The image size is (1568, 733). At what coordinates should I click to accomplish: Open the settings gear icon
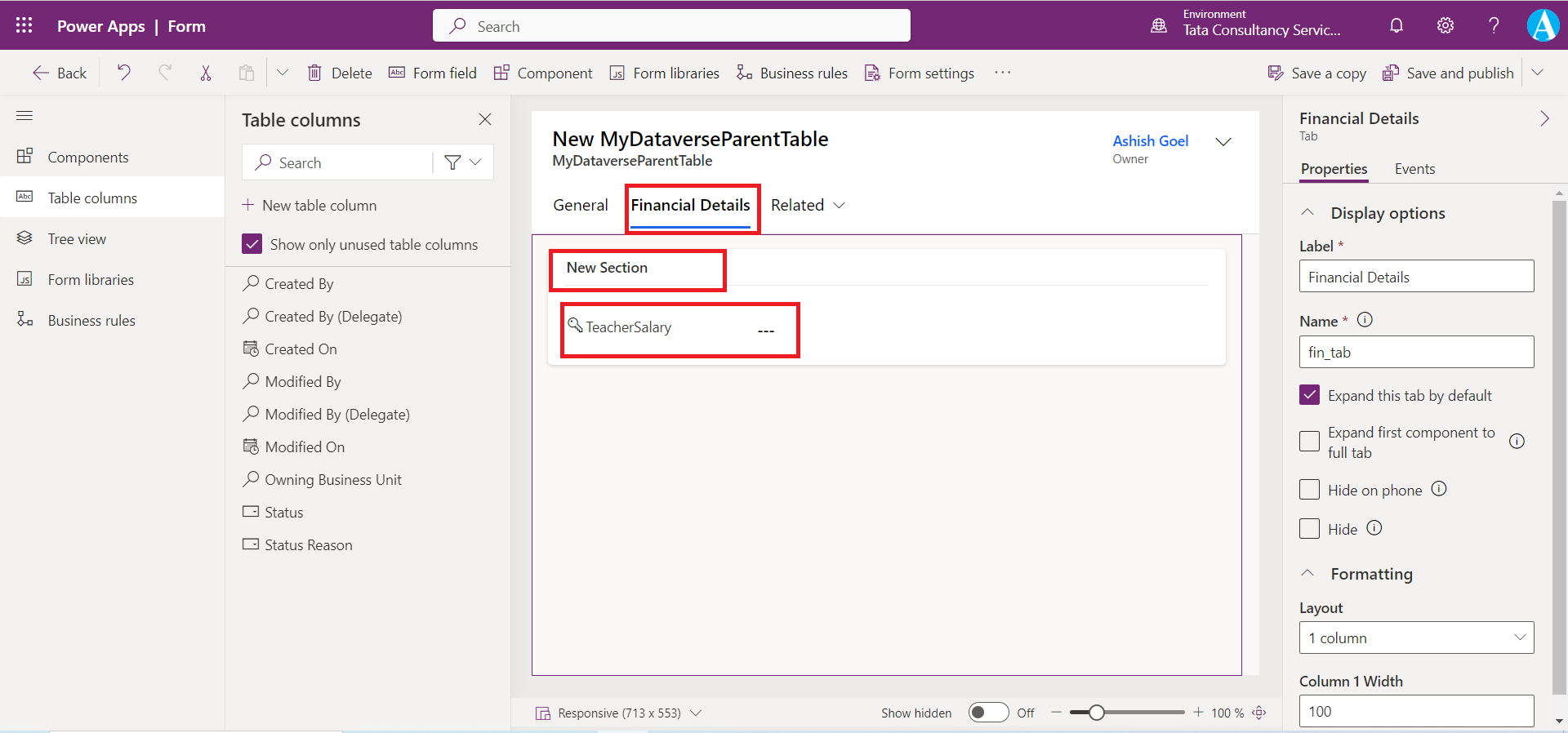[x=1445, y=25]
